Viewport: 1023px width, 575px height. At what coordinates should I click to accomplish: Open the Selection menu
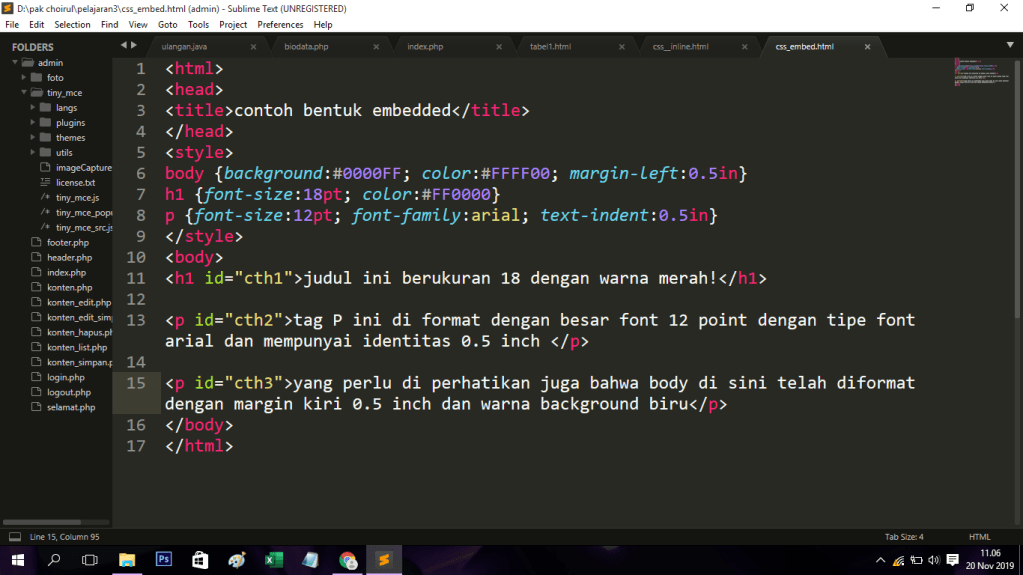[x=72, y=24]
